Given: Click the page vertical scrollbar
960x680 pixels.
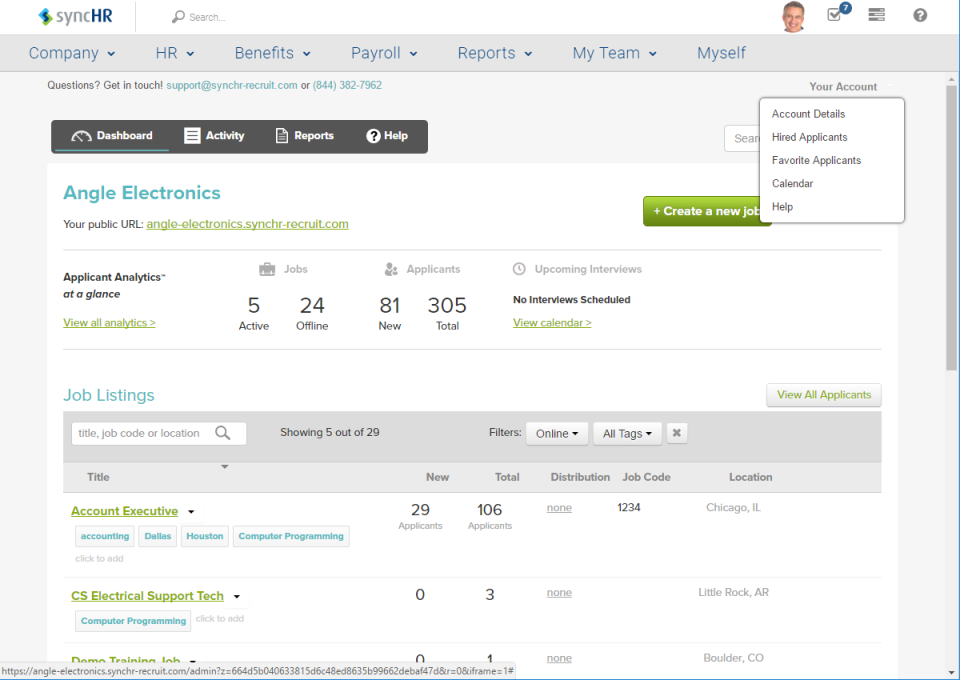Looking at the screenshot, I should pyautogui.click(x=951, y=226).
